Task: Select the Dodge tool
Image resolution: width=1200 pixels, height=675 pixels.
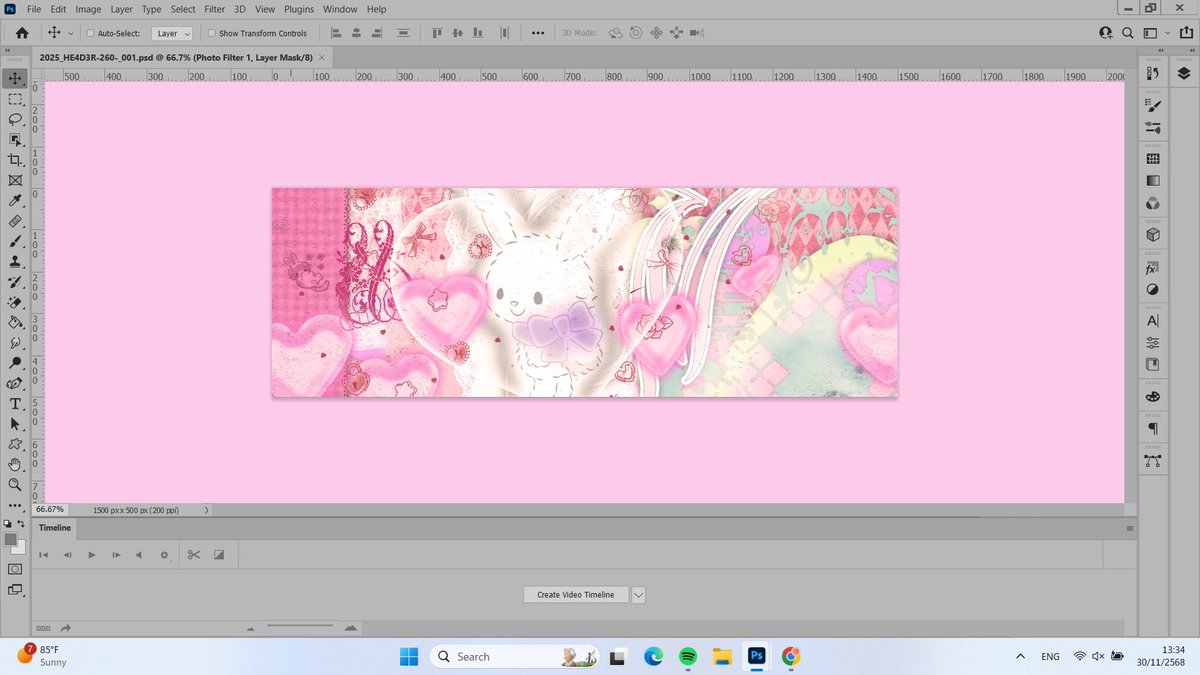Action: (15, 363)
